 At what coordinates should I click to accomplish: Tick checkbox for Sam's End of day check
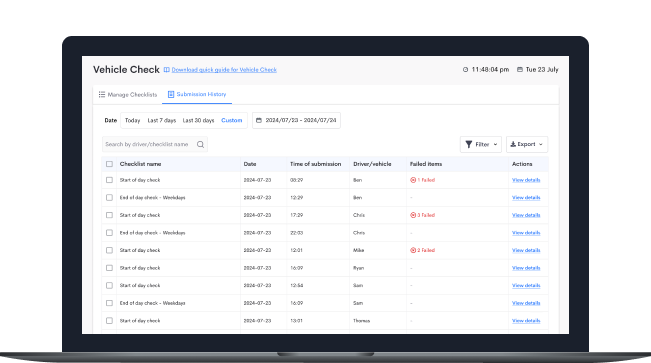109,303
